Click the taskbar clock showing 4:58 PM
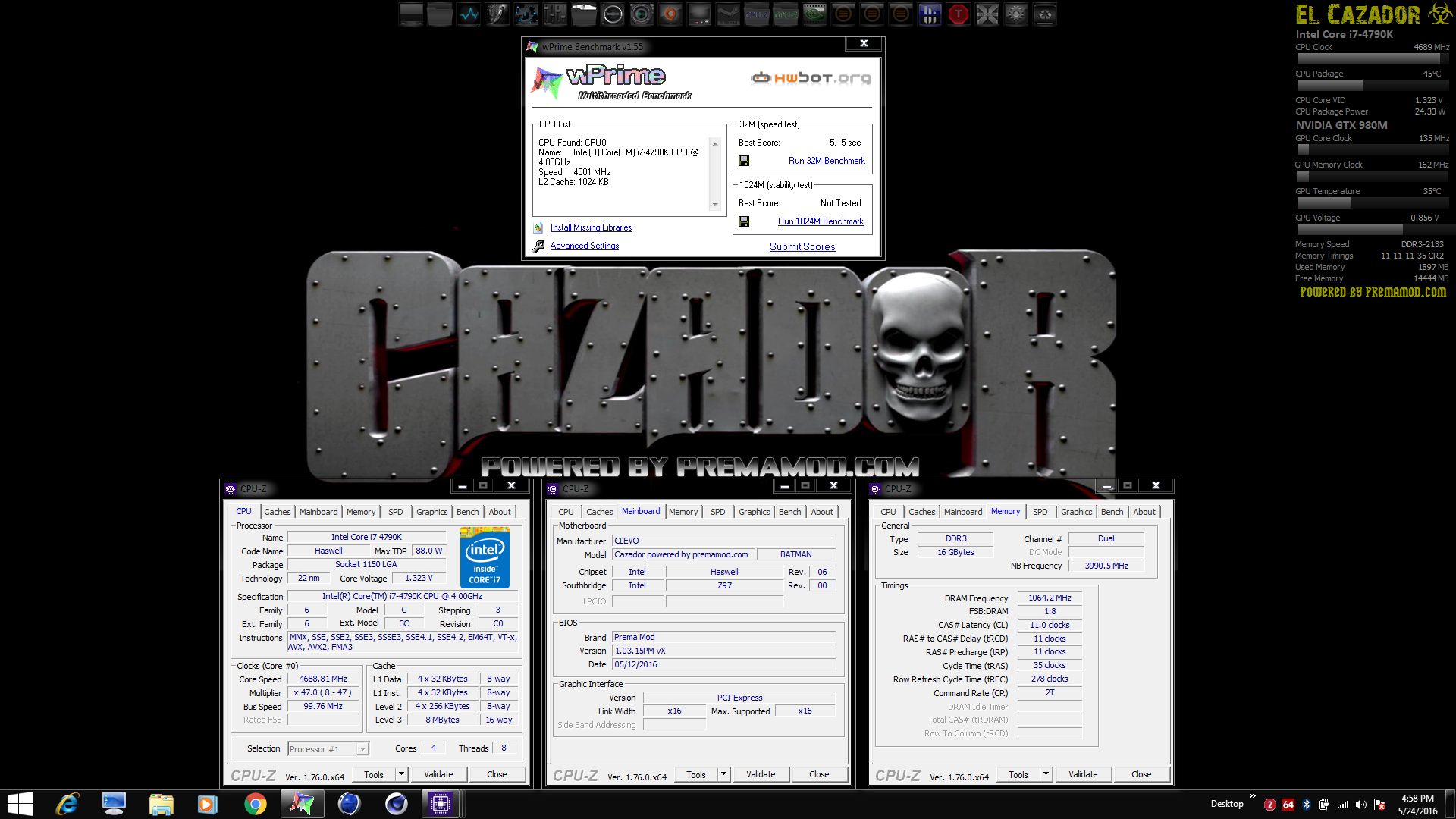The width and height of the screenshot is (1456, 819). point(1418,805)
